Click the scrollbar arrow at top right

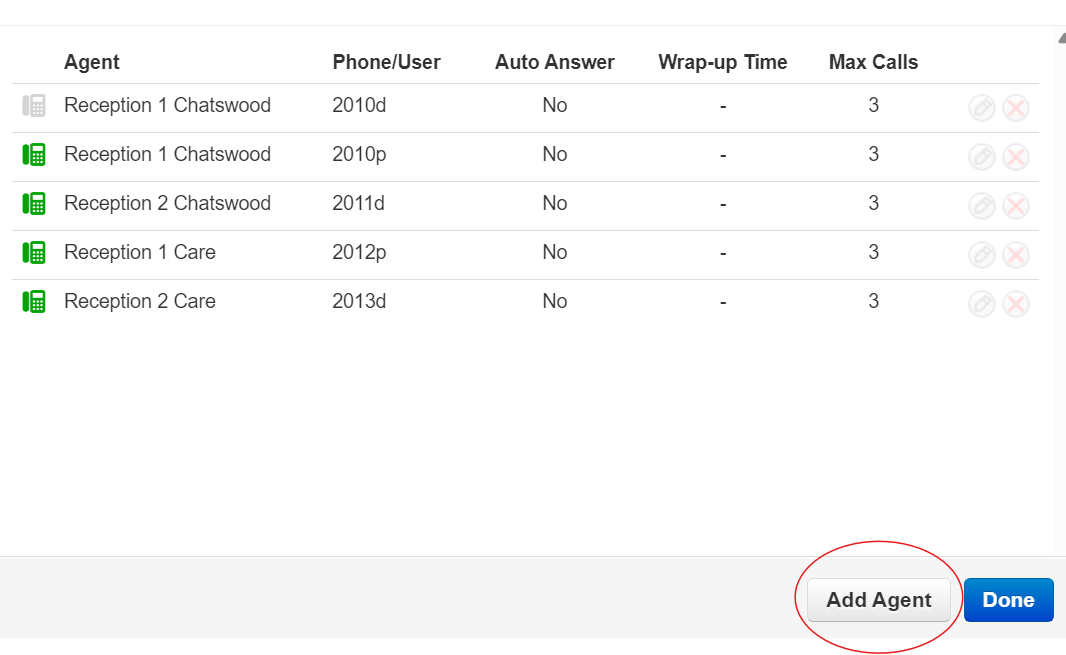1059,36
